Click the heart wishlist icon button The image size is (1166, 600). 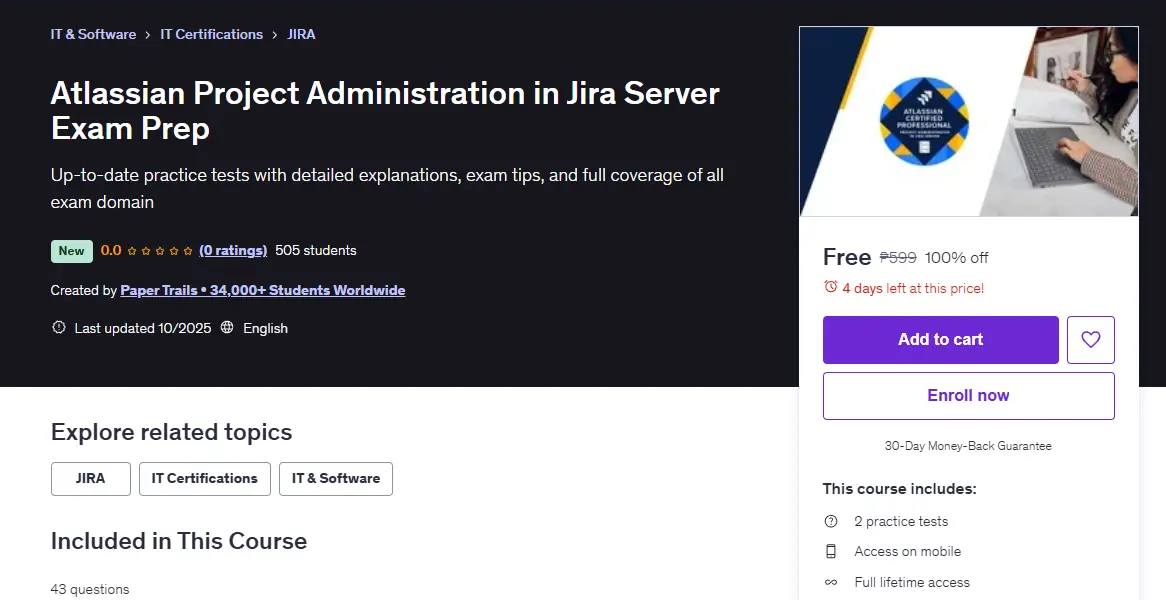pos(1090,340)
